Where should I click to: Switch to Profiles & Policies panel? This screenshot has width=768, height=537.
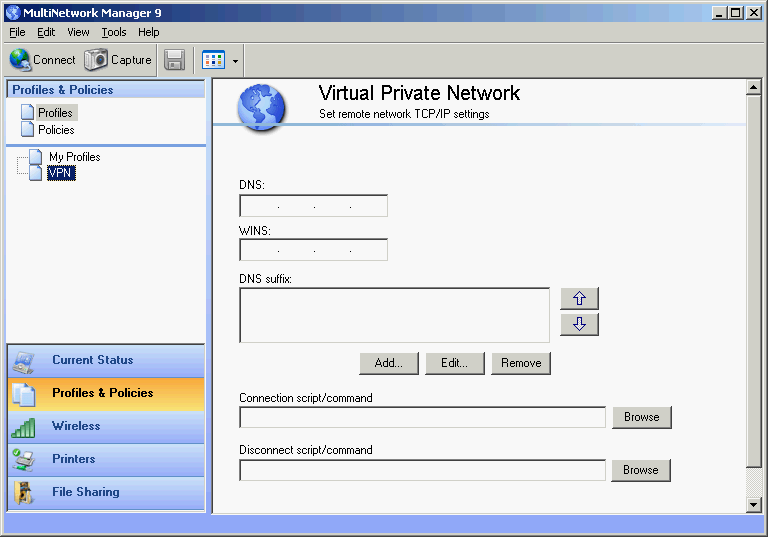tap(106, 393)
